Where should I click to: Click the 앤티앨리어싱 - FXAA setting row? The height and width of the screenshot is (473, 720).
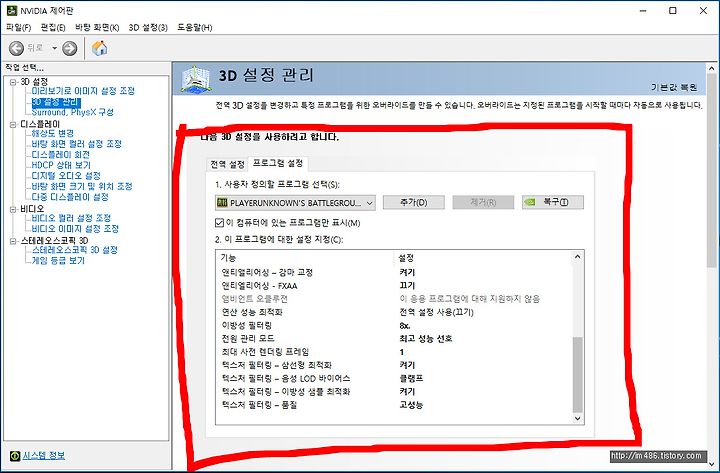pyautogui.click(x=394, y=286)
